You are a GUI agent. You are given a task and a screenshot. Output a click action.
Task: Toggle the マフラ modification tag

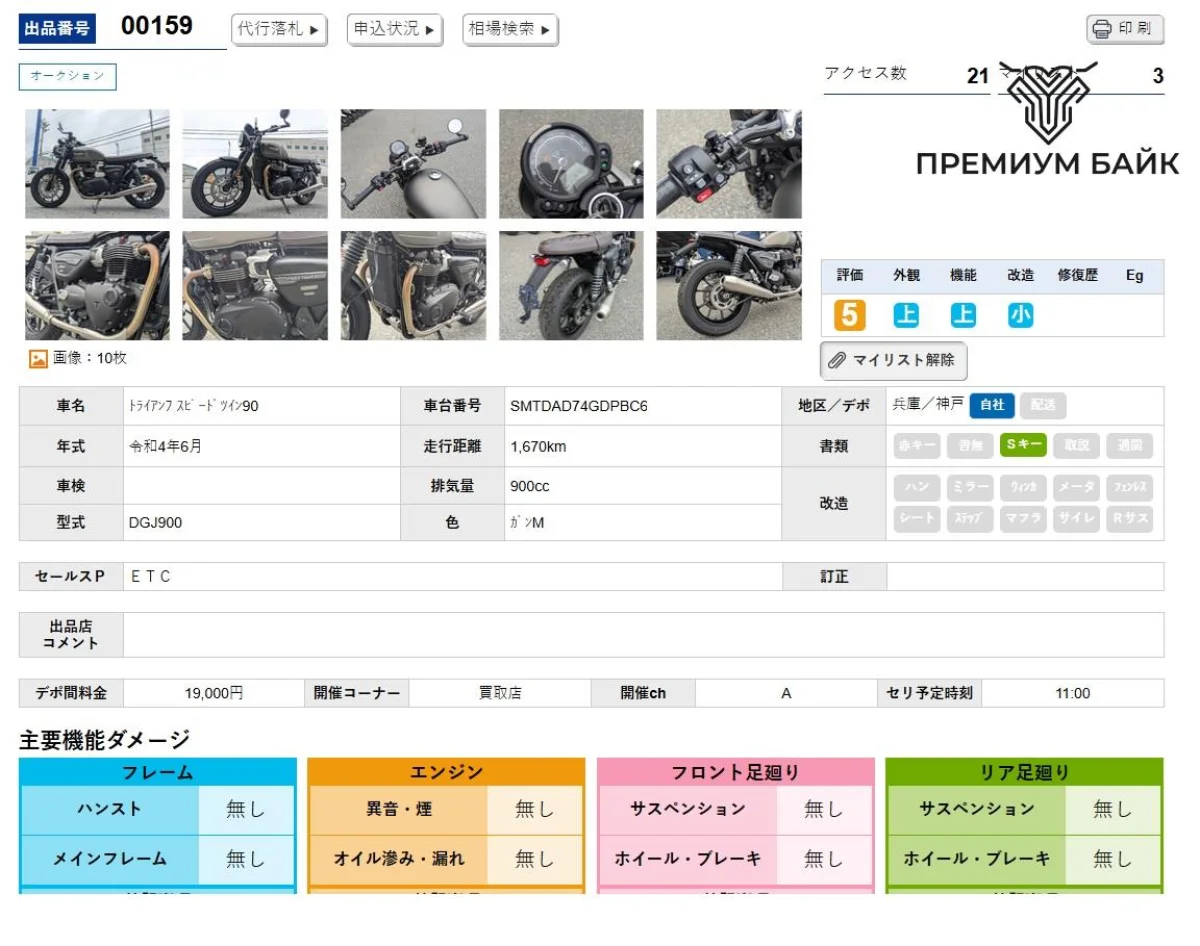click(x=1023, y=519)
